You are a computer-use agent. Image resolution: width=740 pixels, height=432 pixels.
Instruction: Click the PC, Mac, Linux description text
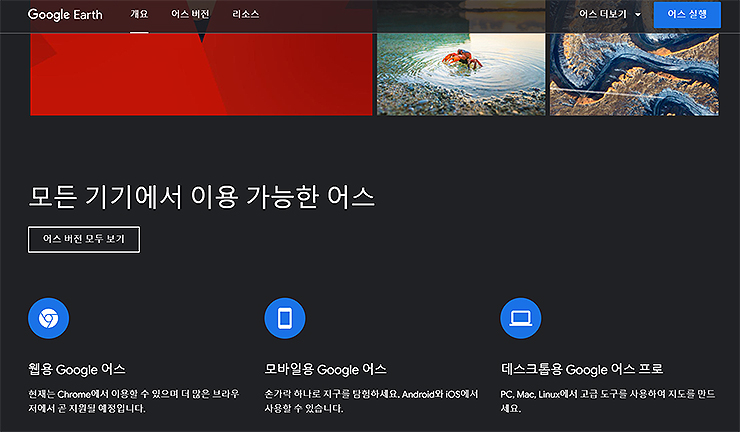(x=607, y=401)
